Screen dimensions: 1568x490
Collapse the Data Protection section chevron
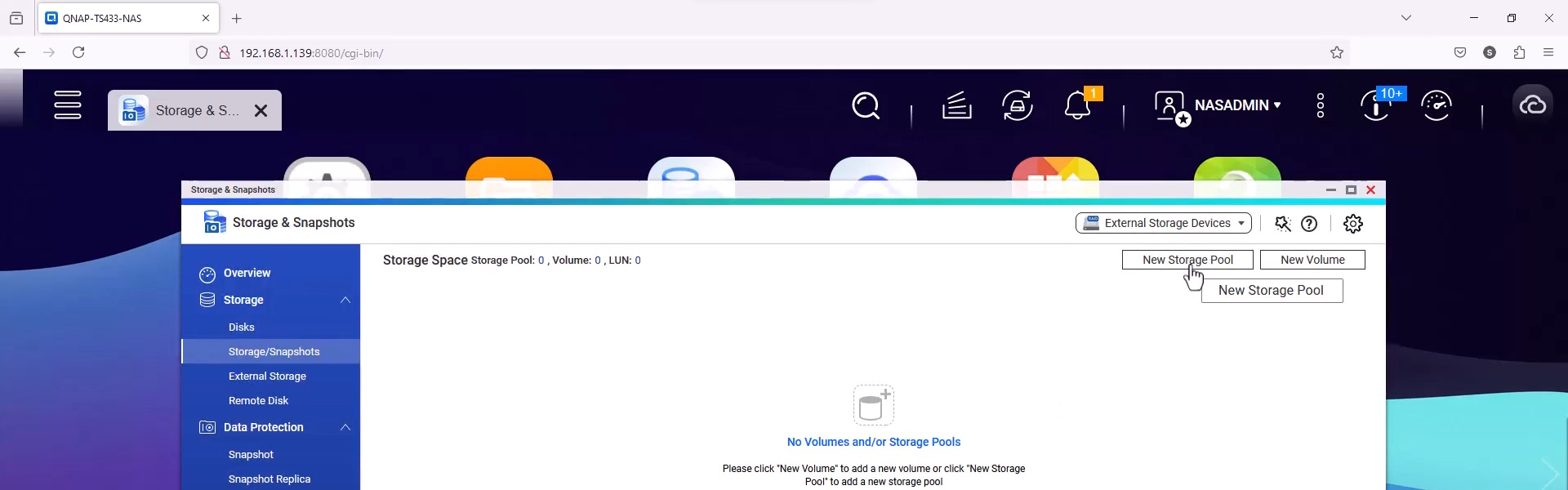click(x=345, y=427)
